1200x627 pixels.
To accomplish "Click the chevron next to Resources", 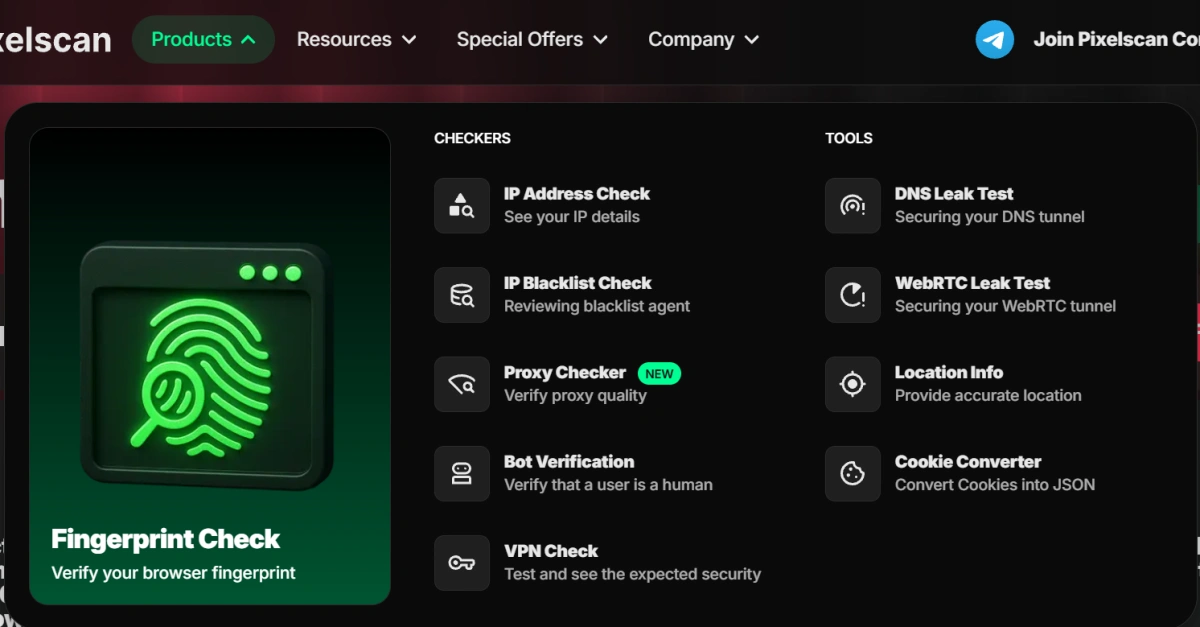I will (408, 40).
